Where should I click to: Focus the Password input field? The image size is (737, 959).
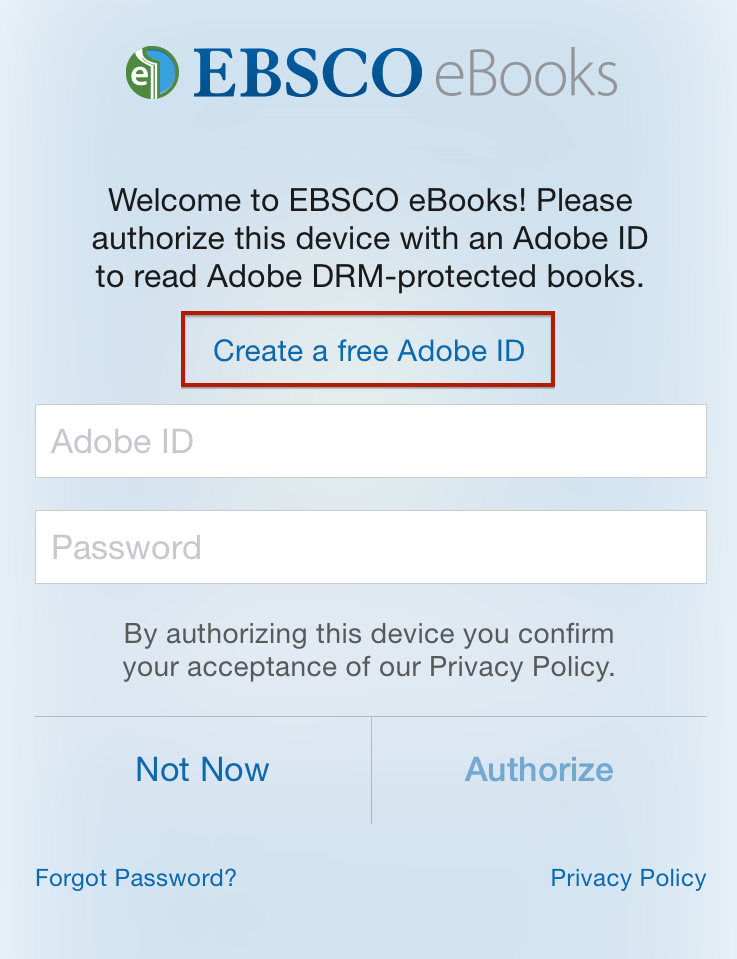371,547
